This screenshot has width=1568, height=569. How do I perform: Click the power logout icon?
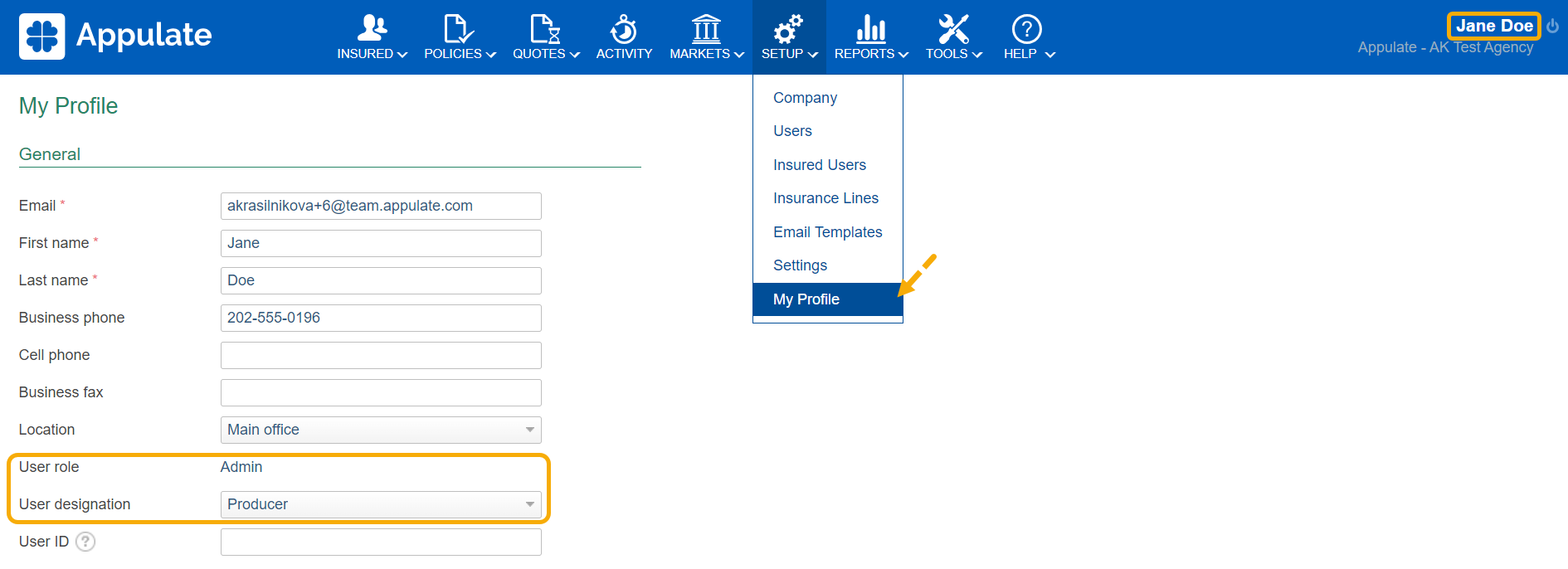[1552, 27]
